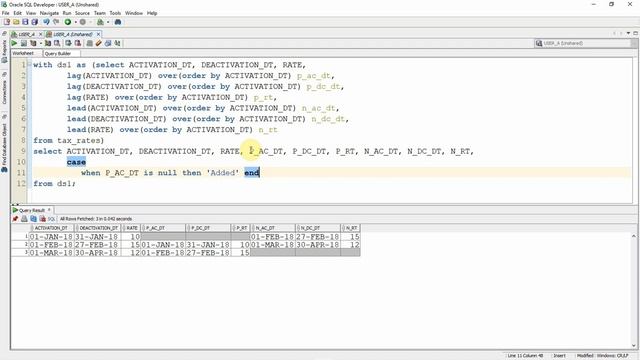The width and height of the screenshot is (640, 360).
Task: Click the 'Insert' mode indicator in status bar
Action: [x=559, y=356]
